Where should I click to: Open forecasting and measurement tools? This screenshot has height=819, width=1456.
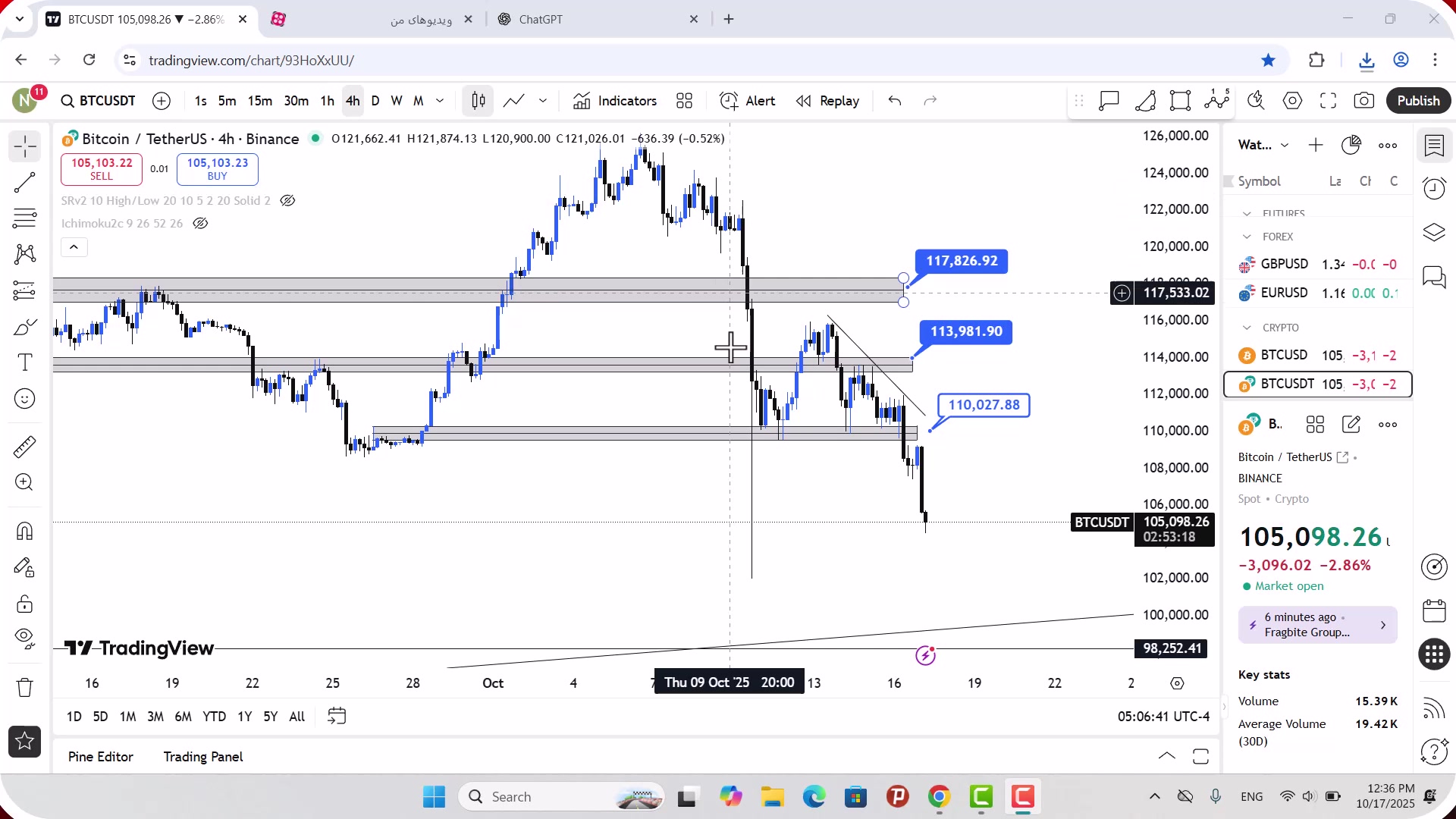pos(24,290)
